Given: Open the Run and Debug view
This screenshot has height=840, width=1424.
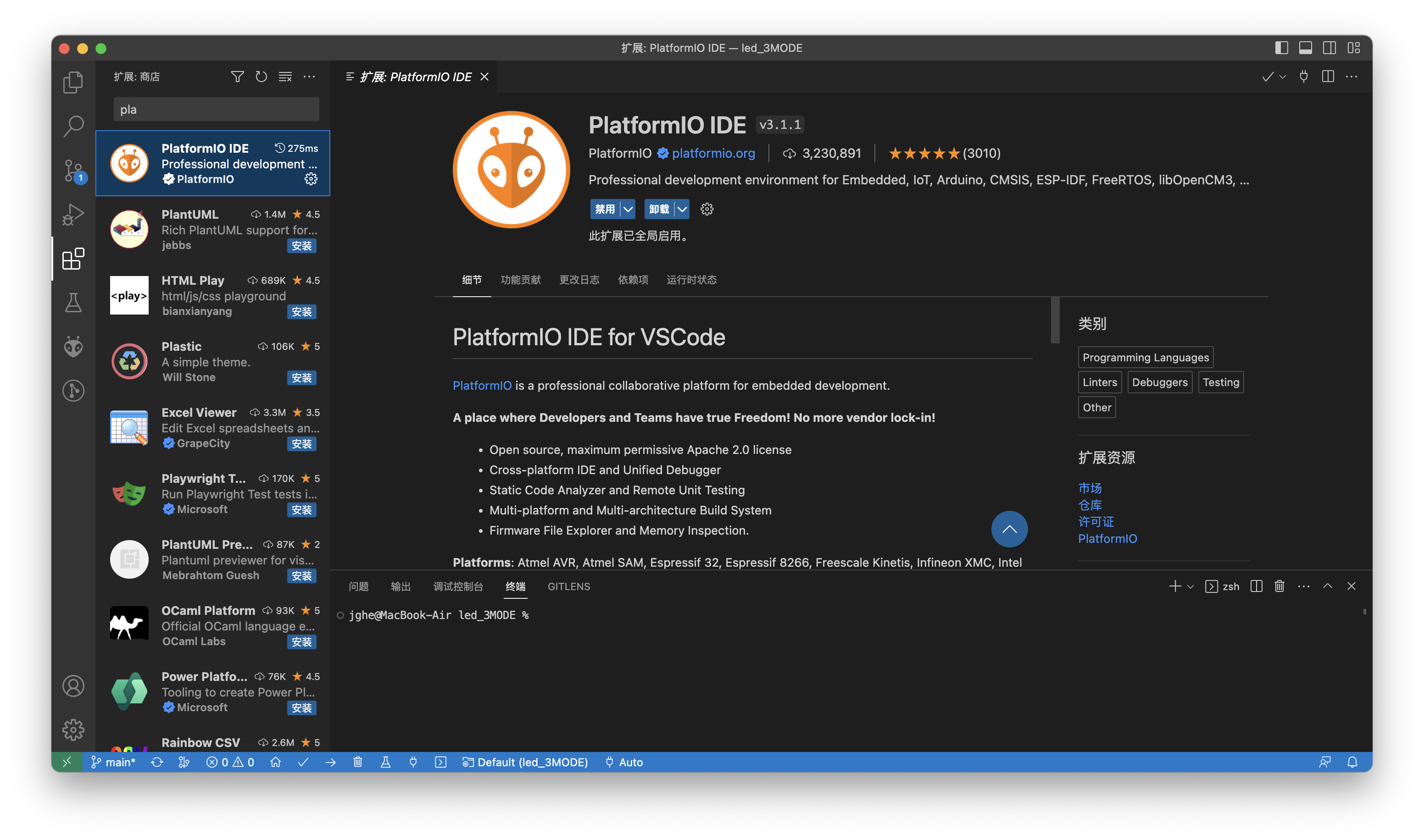Looking at the screenshot, I should click(73, 214).
